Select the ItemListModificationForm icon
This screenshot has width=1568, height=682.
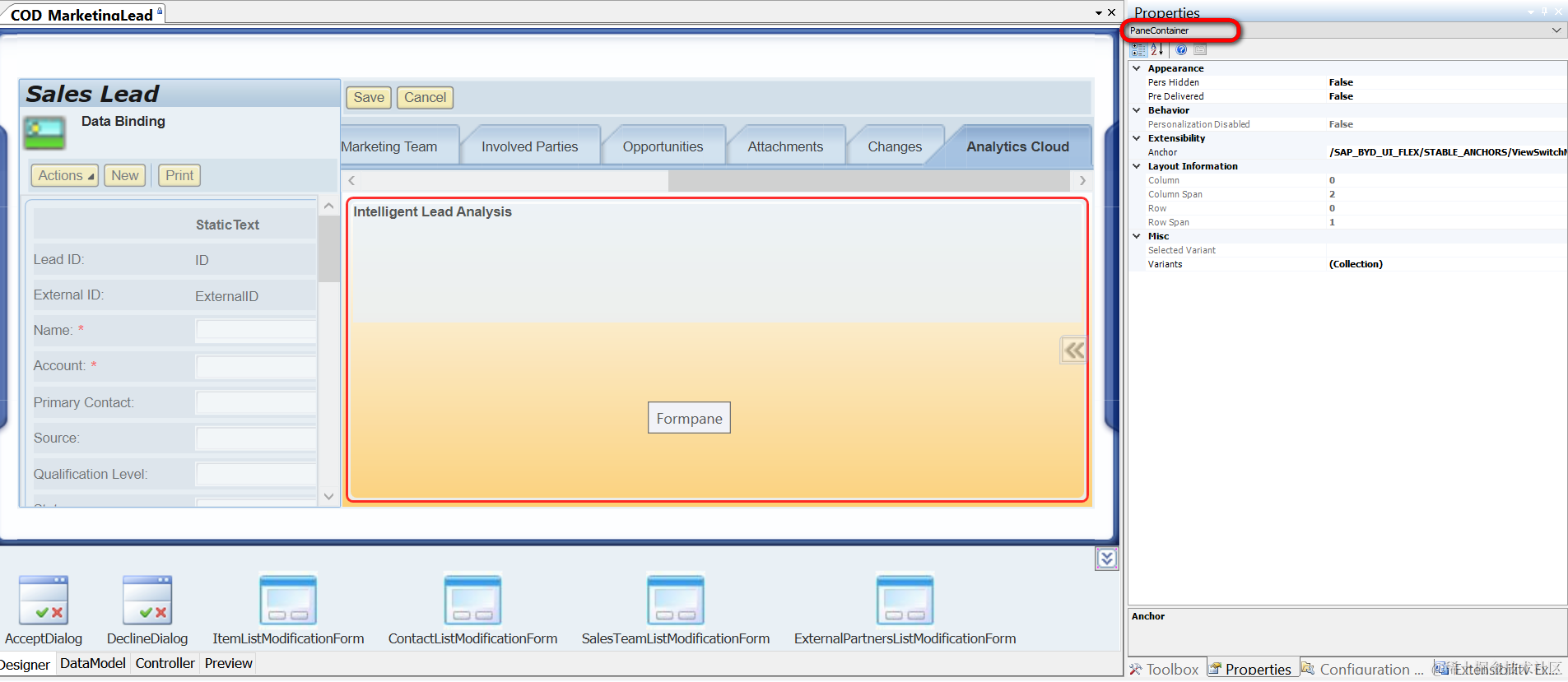pyautogui.click(x=288, y=601)
